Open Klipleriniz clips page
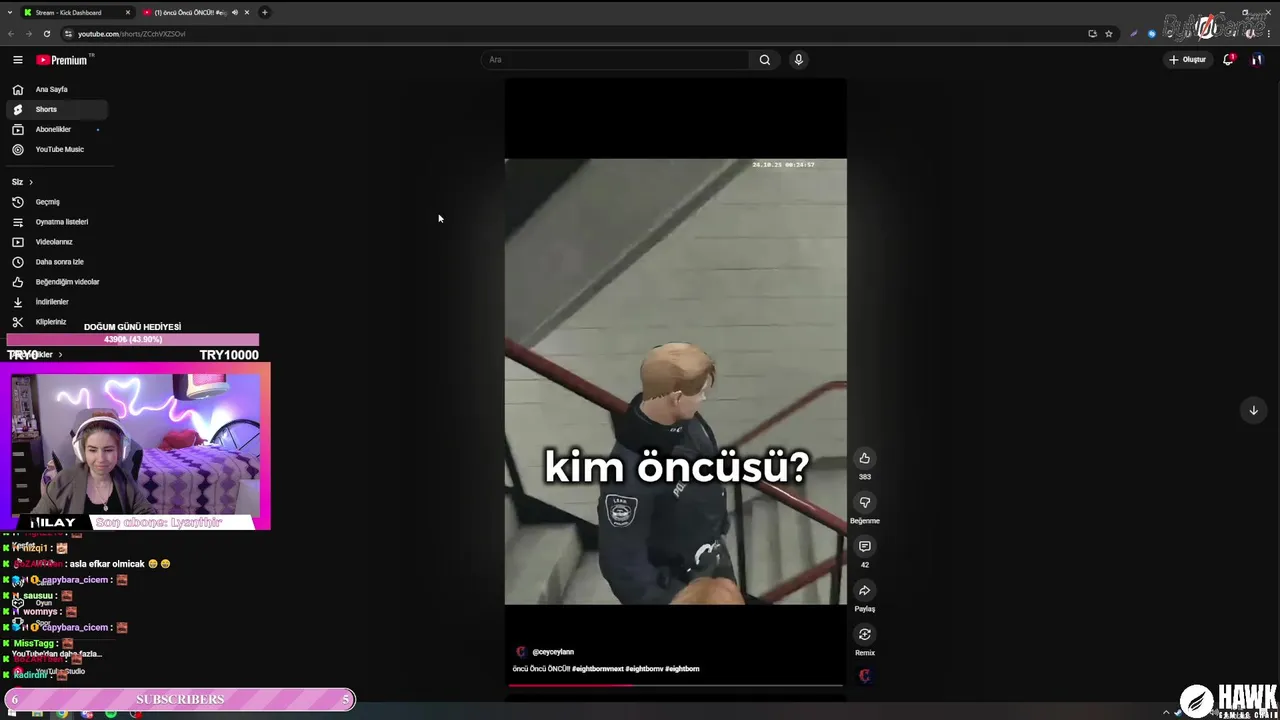This screenshot has width=1280, height=720. coord(56,322)
